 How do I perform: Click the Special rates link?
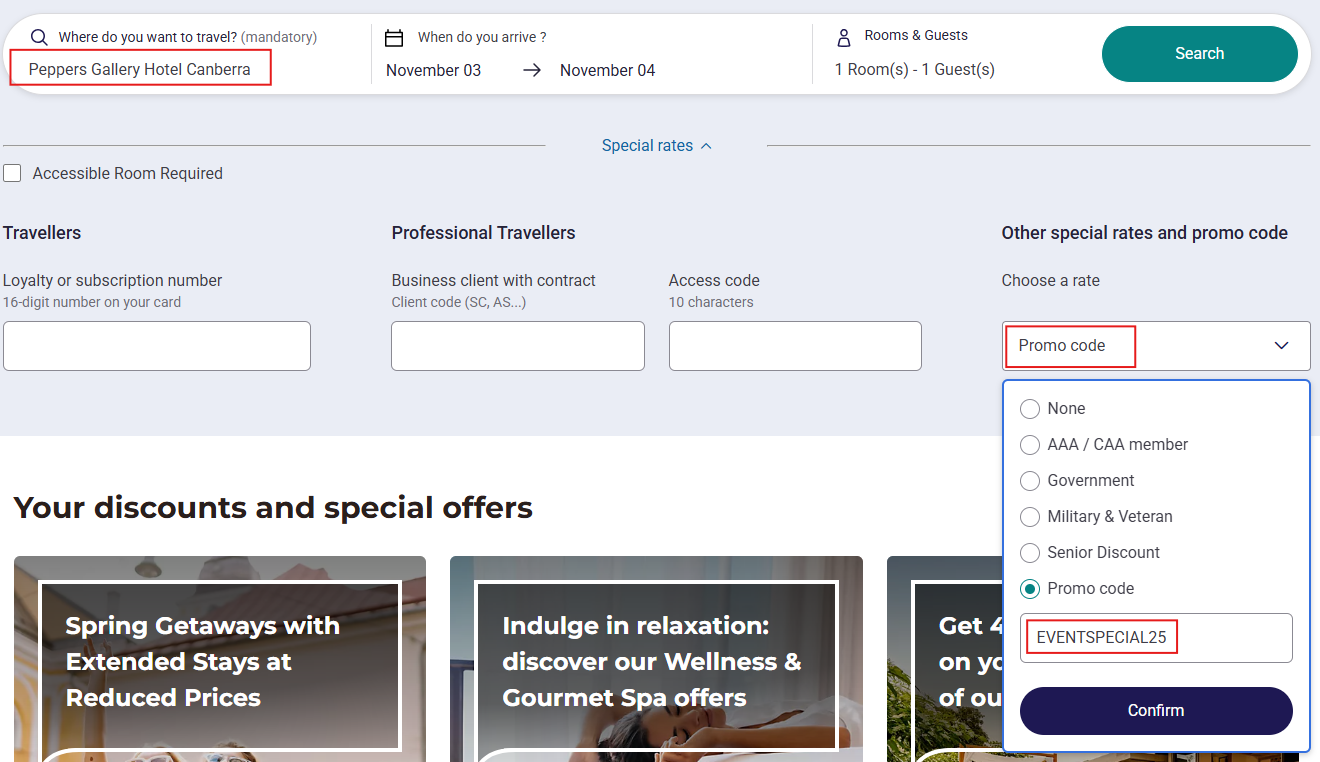[x=647, y=146]
